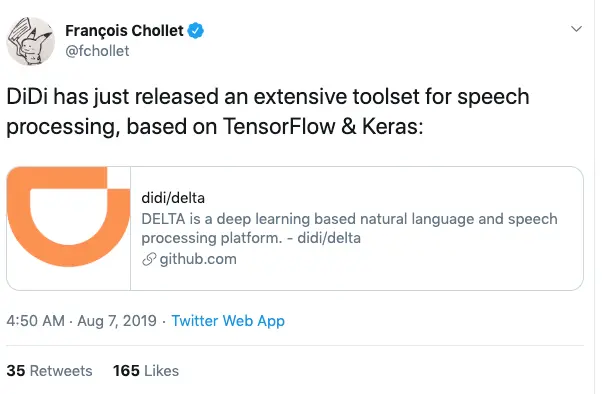Open the didi/delta card title
602x394 pixels.
[x=173, y=198]
